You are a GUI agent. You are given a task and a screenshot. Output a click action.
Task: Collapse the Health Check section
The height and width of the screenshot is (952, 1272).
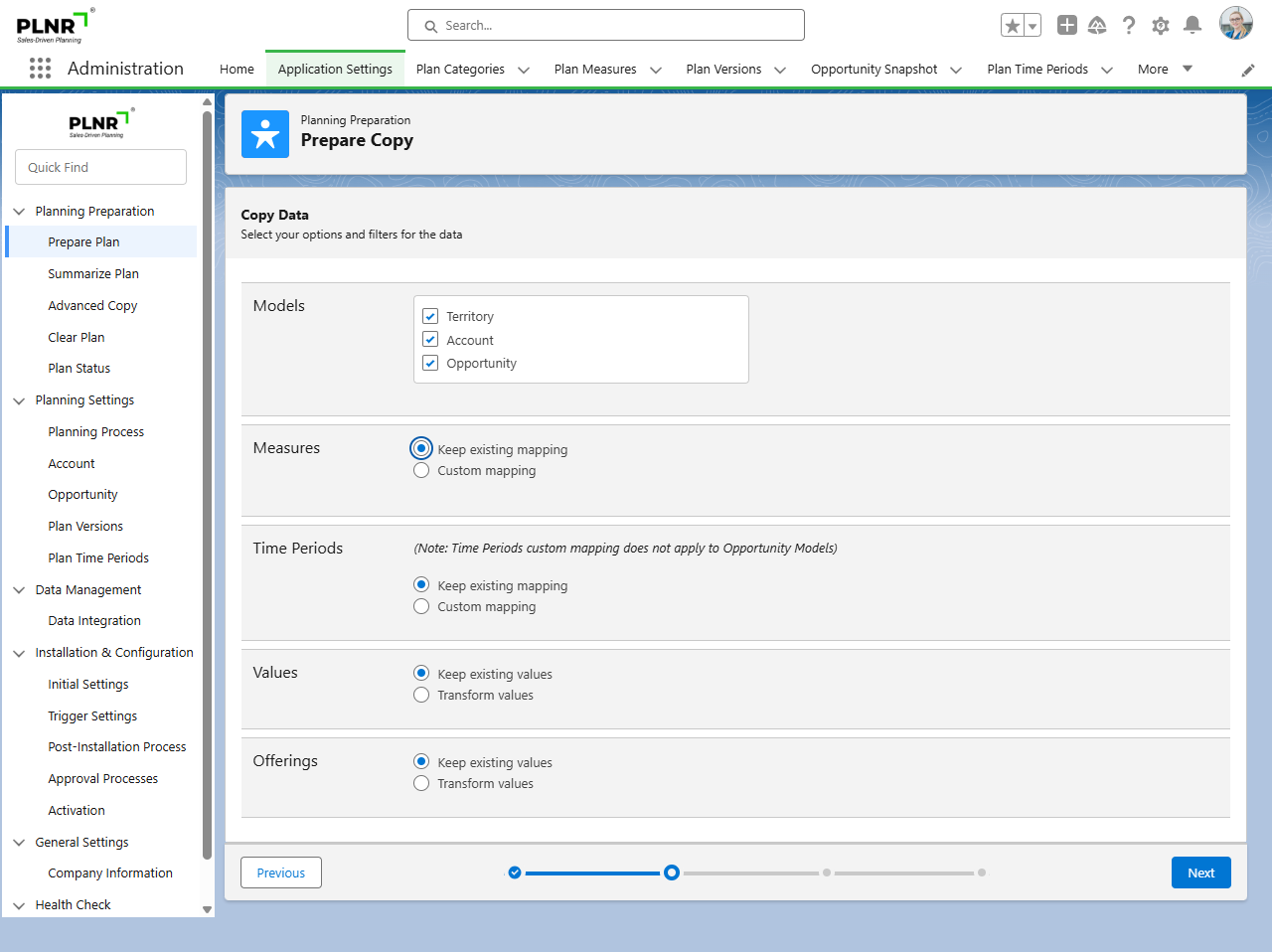[x=19, y=905]
